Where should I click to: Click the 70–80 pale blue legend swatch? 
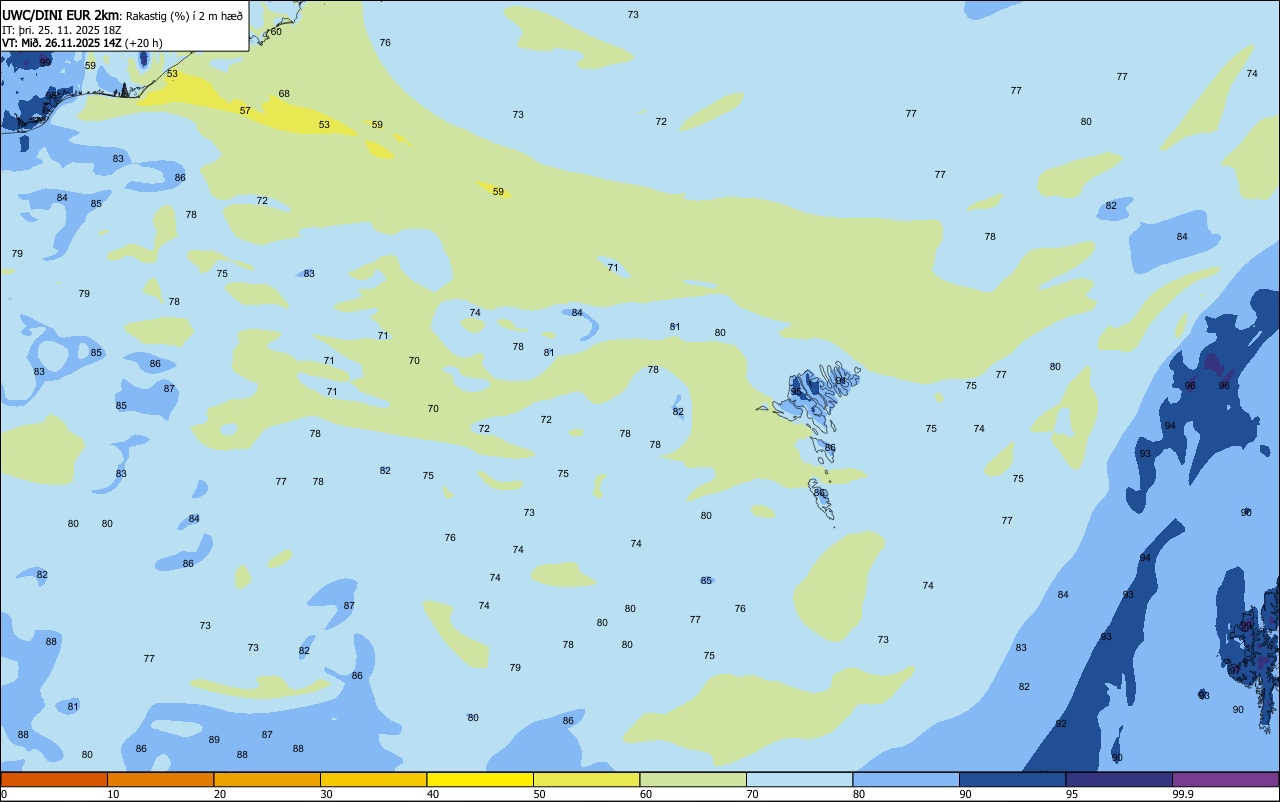click(x=799, y=779)
